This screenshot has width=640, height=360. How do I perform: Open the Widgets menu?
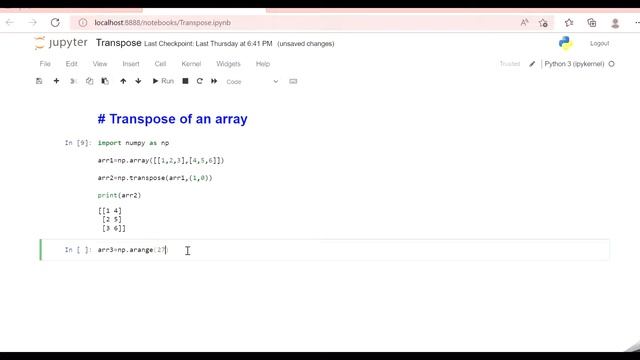(x=228, y=64)
